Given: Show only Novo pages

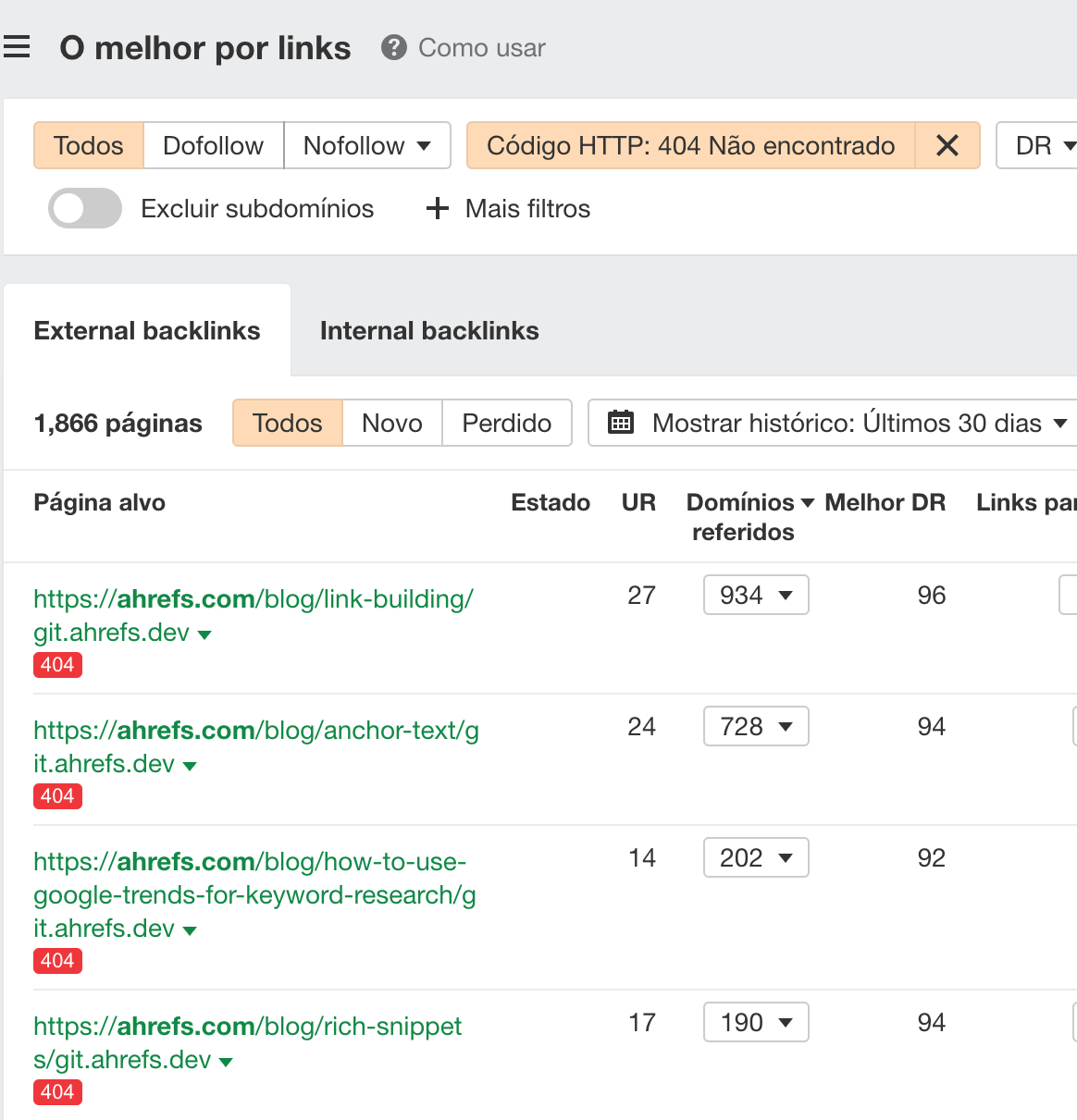Looking at the screenshot, I should coord(392,423).
